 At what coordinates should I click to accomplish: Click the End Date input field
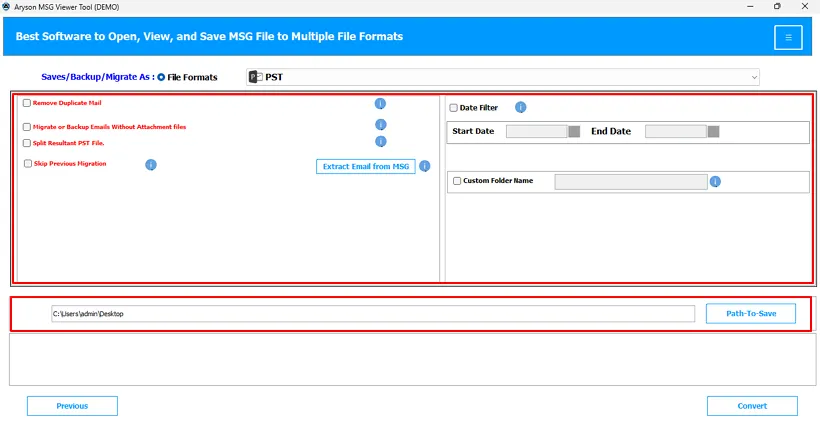click(676, 131)
